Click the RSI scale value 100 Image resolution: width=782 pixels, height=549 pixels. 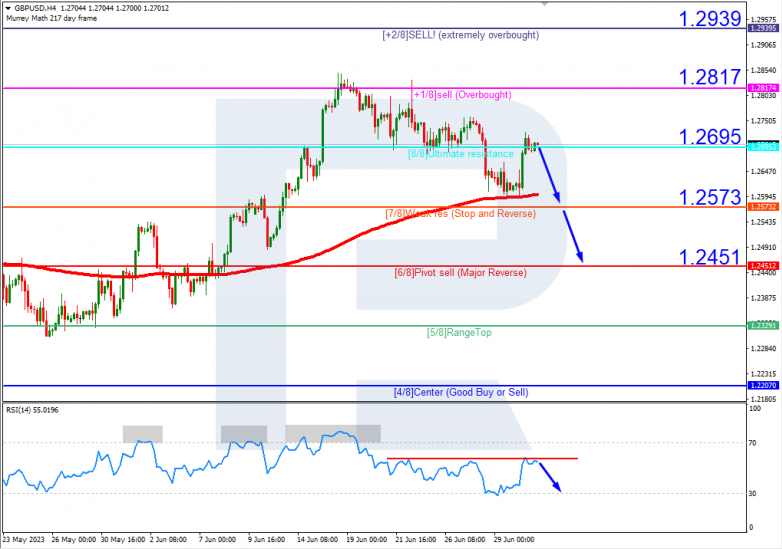[x=756, y=409]
